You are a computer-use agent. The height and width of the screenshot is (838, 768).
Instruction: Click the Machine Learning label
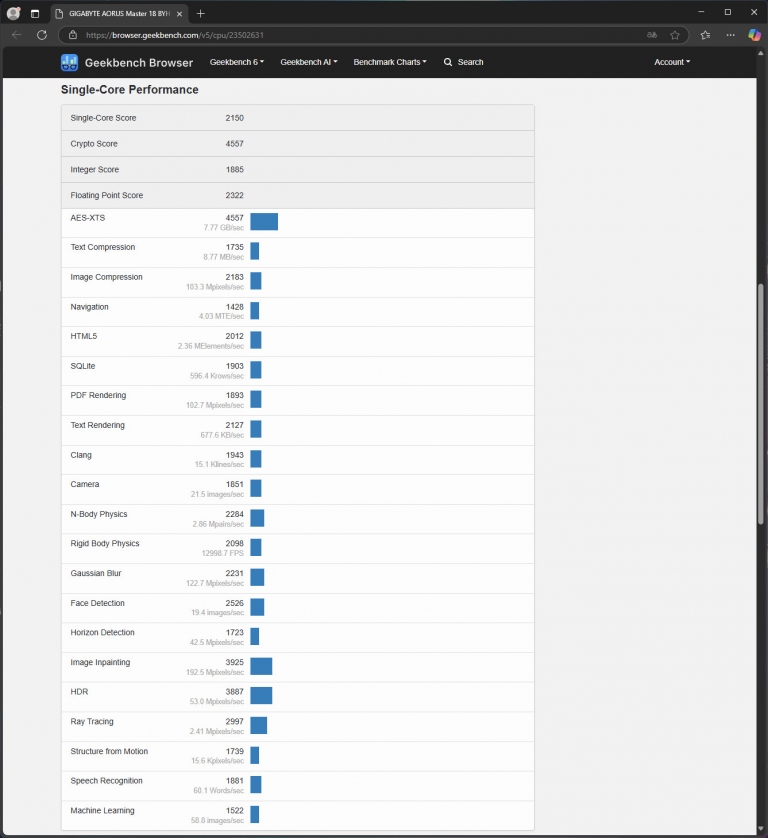pyautogui.click(x=102, y=811)
